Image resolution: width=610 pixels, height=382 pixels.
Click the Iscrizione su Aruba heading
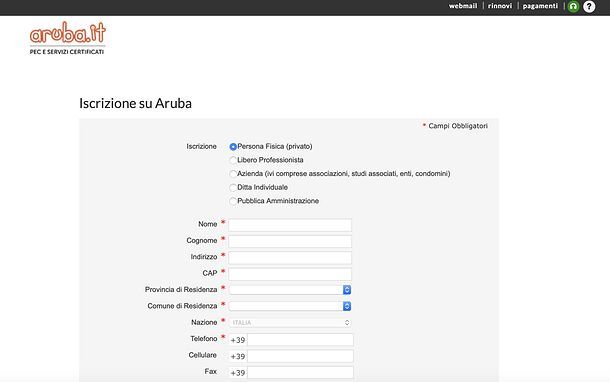click(135, 103)
